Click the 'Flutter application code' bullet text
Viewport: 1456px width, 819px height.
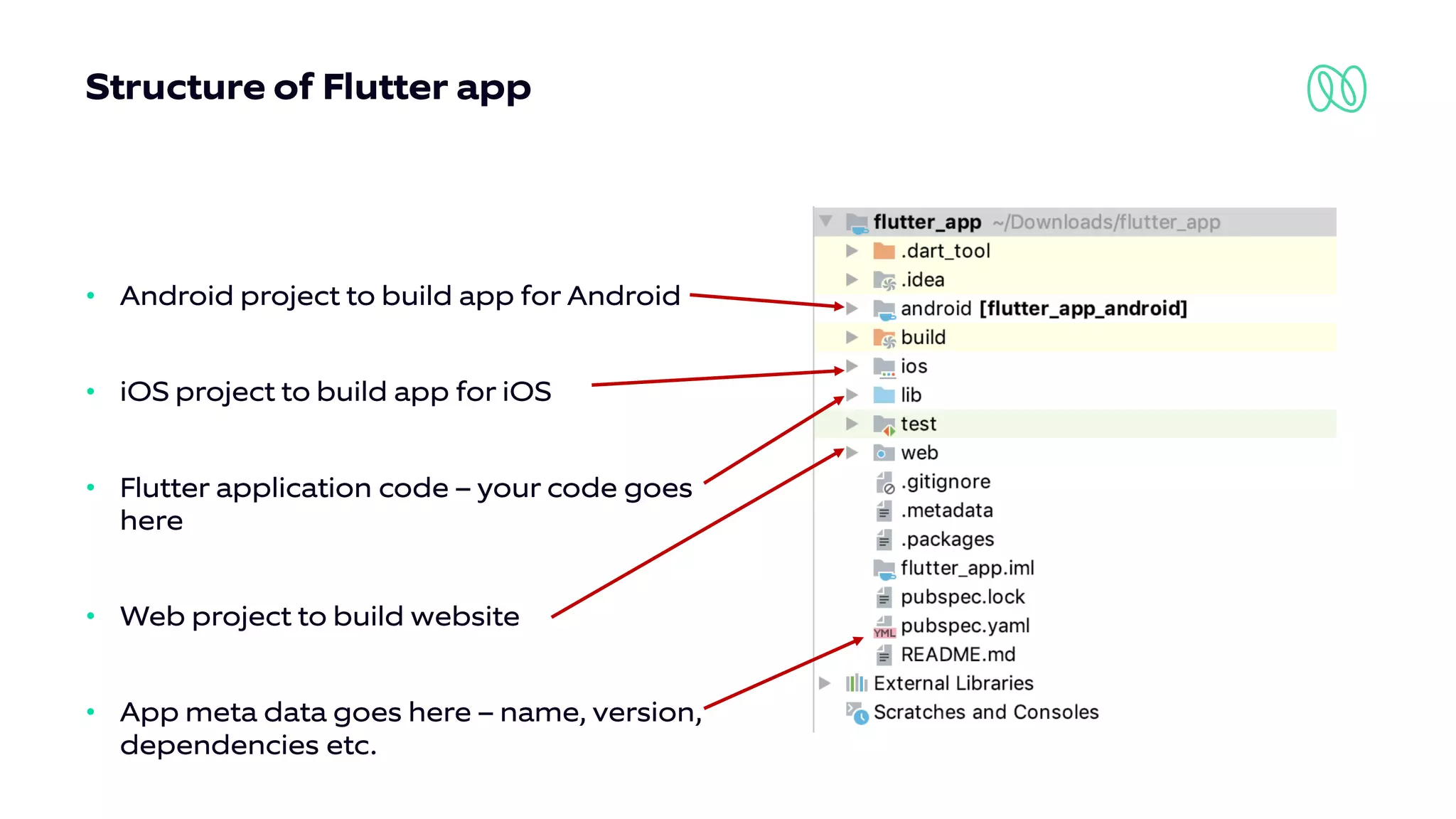tap(406, 504)
